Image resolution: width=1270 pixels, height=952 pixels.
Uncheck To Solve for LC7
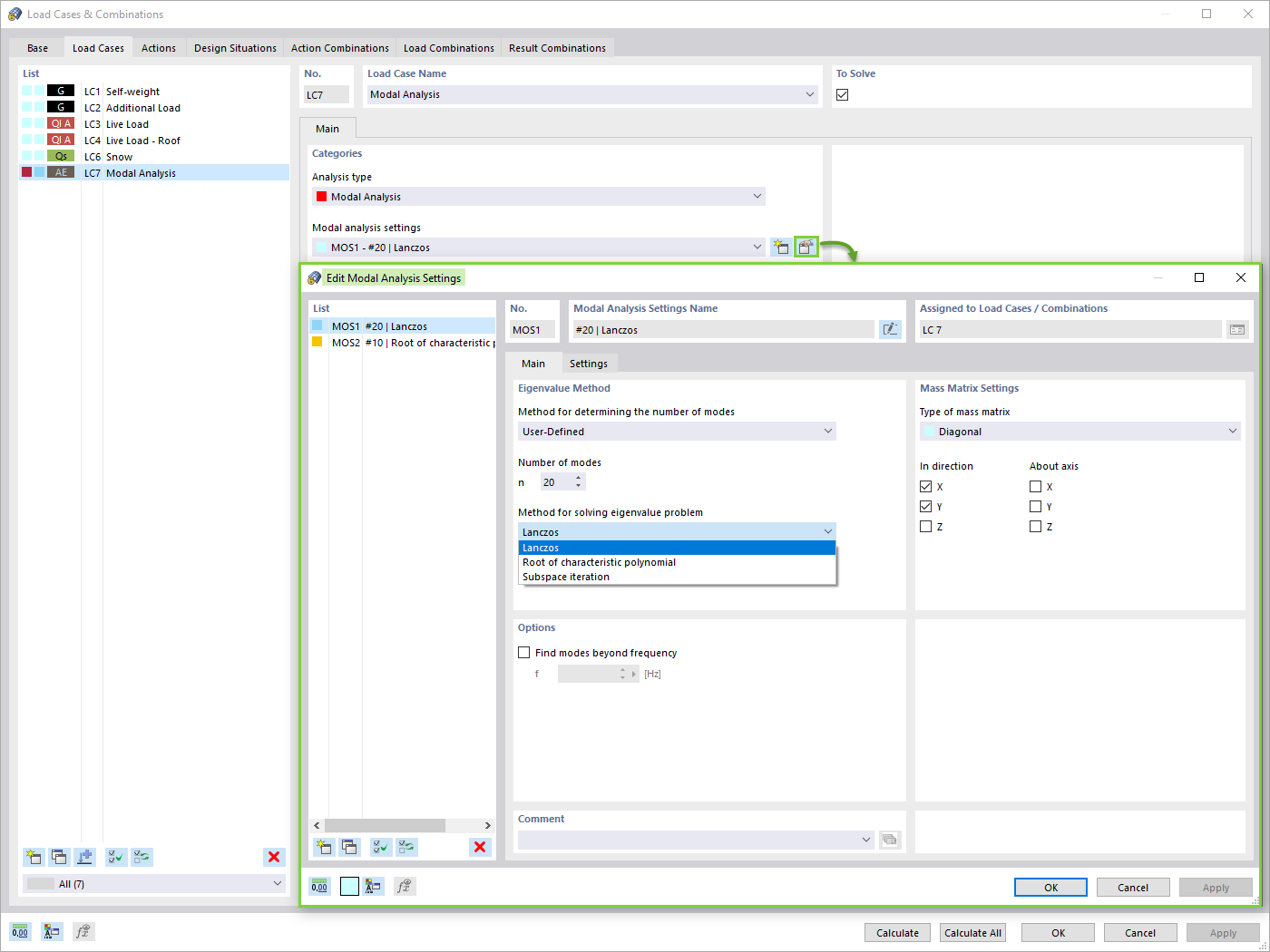click(842, 93)
